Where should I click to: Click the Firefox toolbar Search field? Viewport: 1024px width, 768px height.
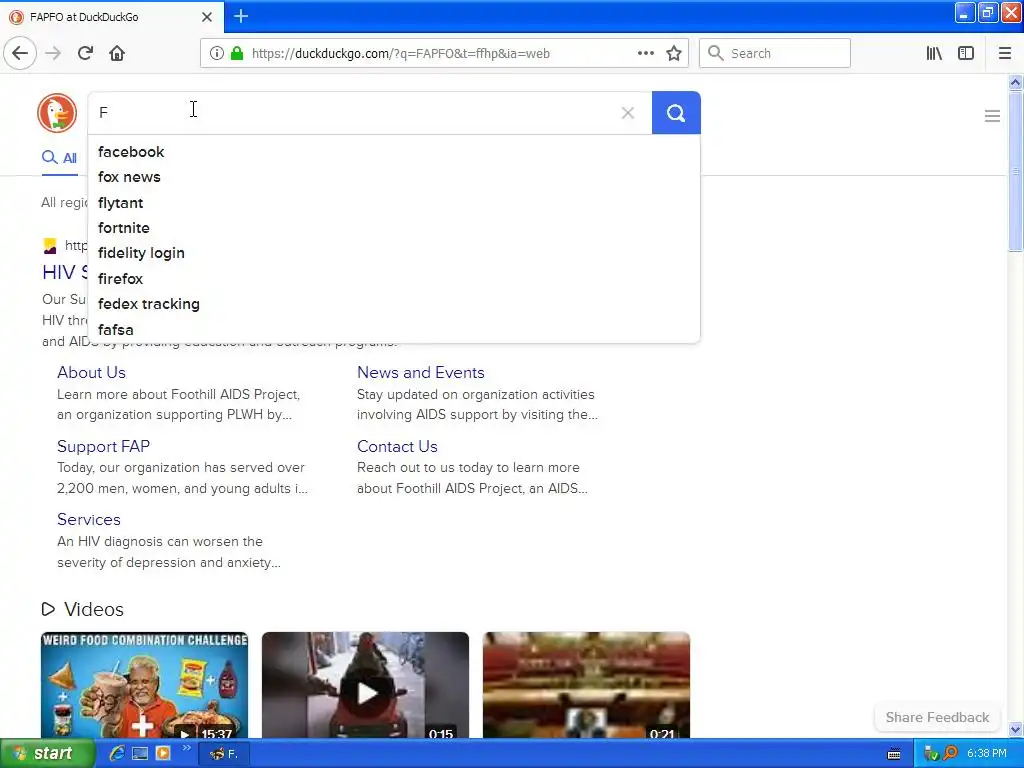775,54
